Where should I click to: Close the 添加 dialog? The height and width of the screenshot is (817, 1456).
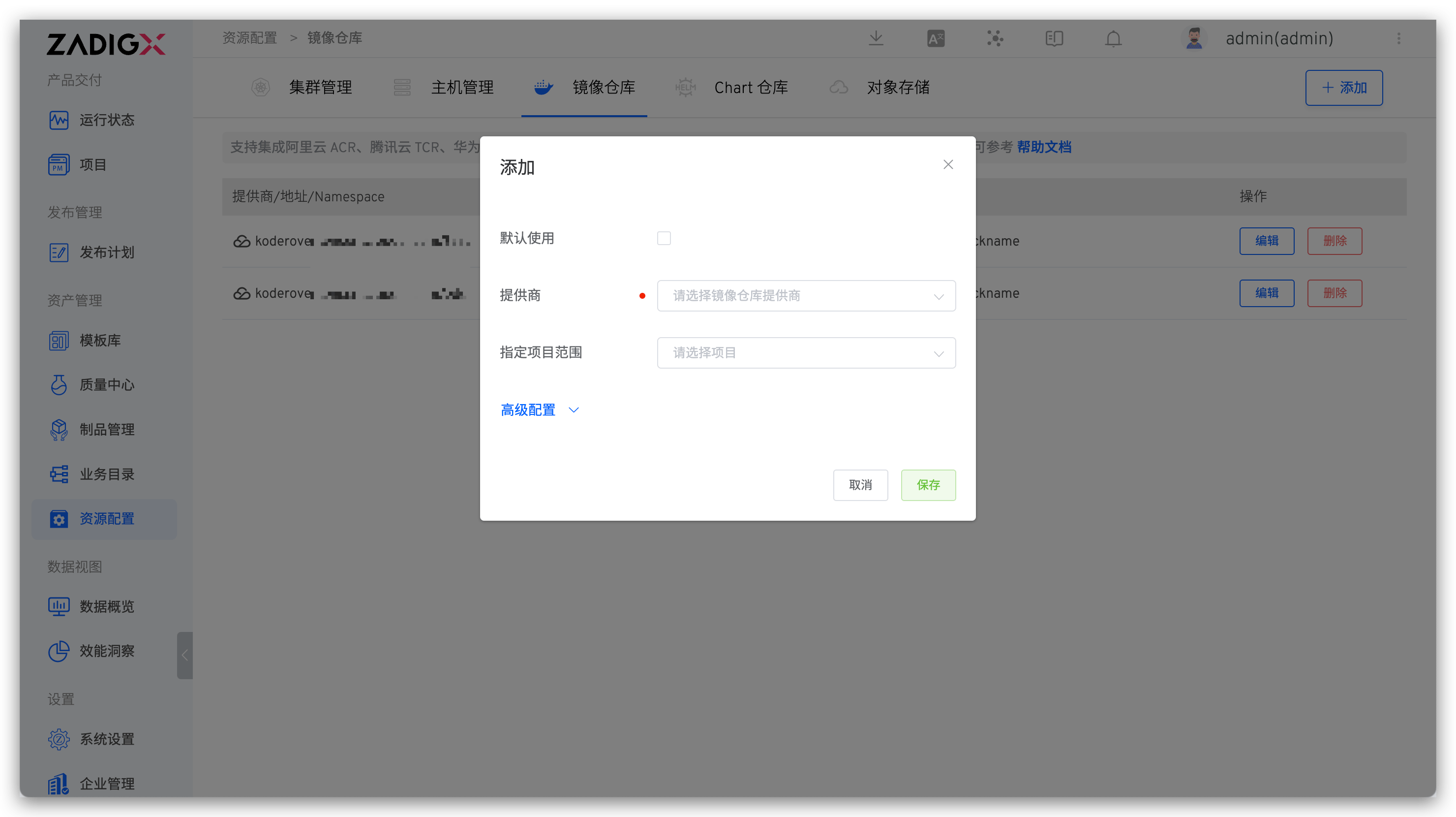948,164
